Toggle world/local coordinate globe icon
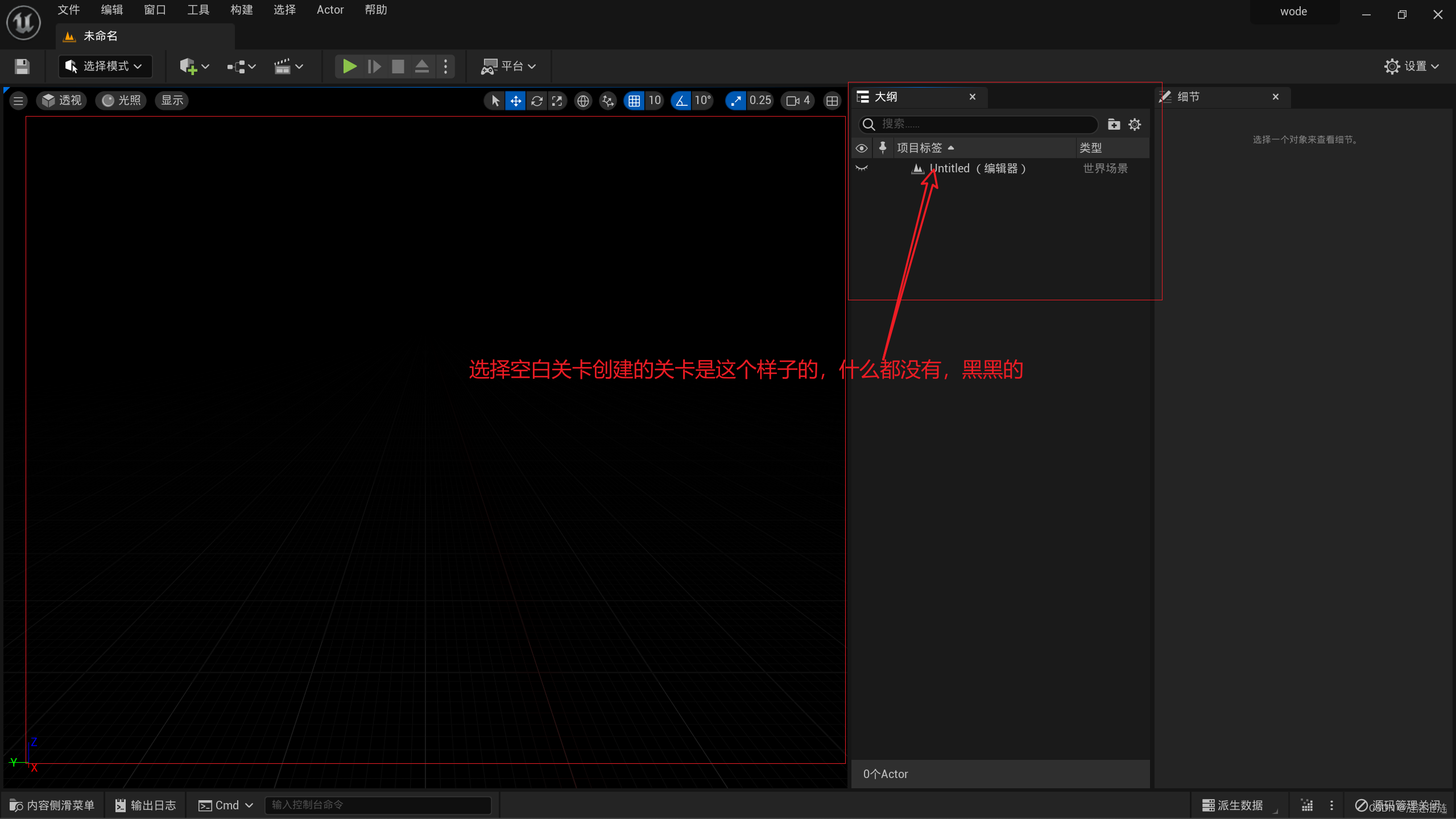This screenshot has height=819, width=1456. (x=583, y=101)
